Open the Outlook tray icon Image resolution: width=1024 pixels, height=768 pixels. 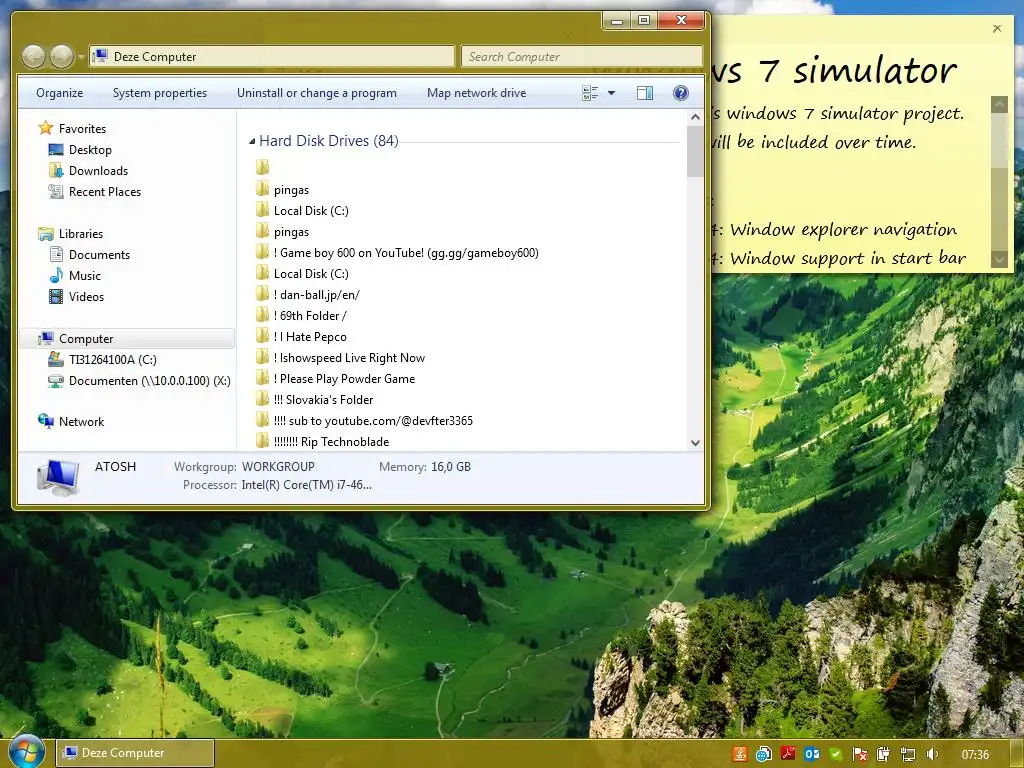click(812, 754)
